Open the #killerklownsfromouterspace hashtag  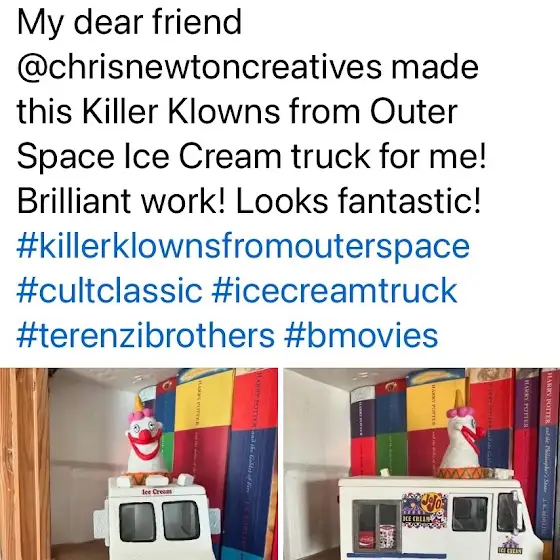coord(243,246)
